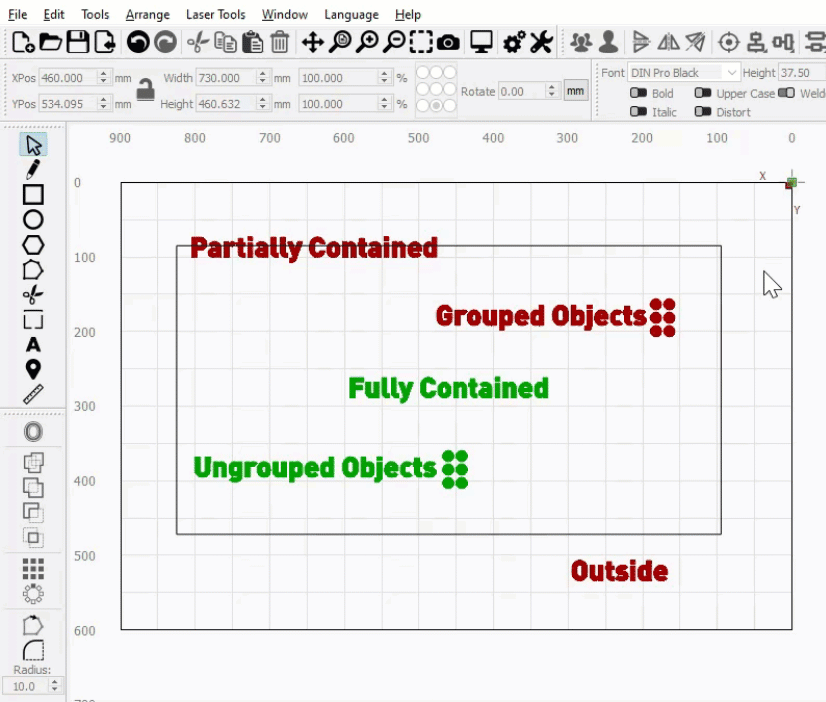Toggle the aspect ratio lock

pyautogui.click(x=146, y=89)
